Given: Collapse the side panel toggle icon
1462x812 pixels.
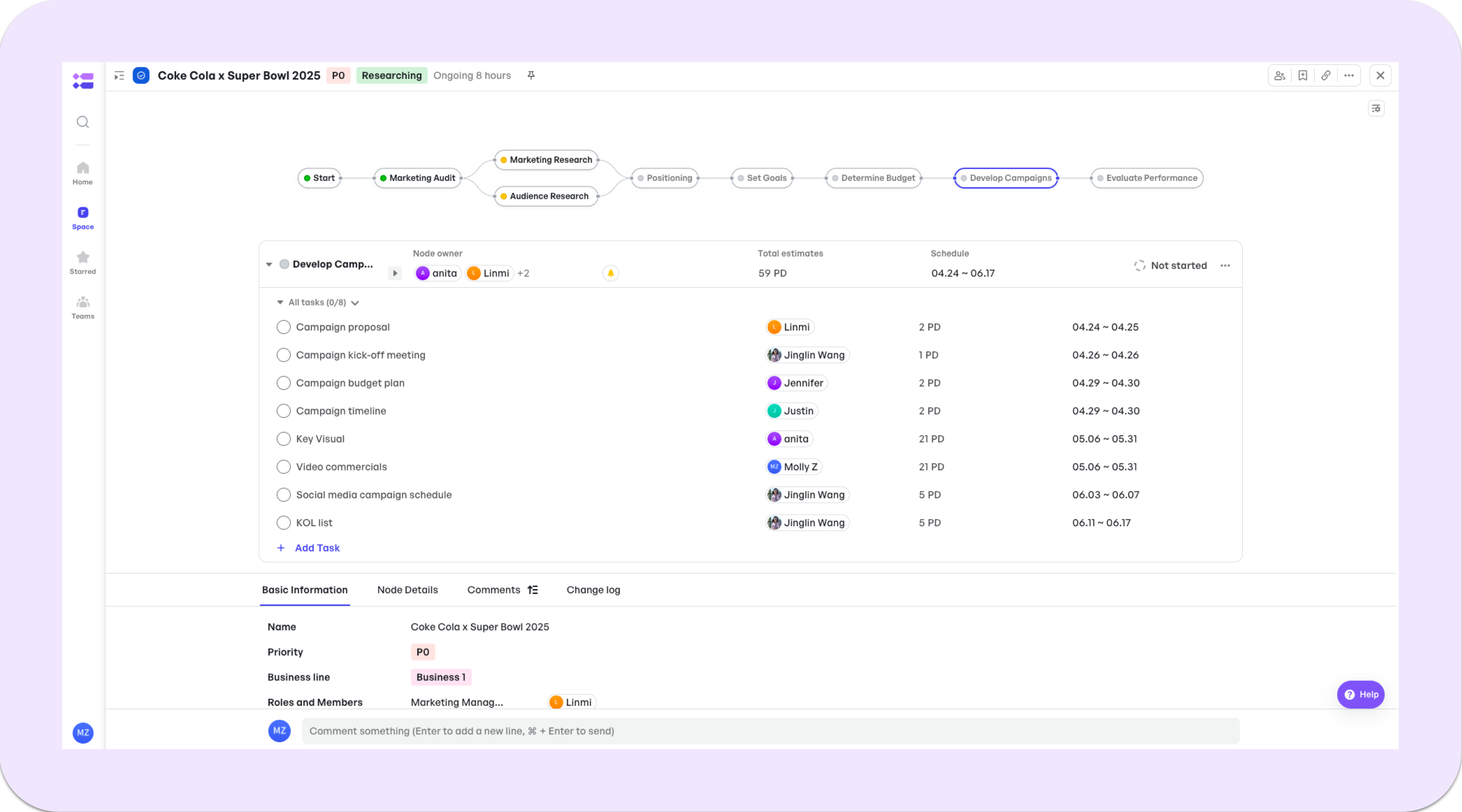Looking at the screenshot, I should click(119, 76).
